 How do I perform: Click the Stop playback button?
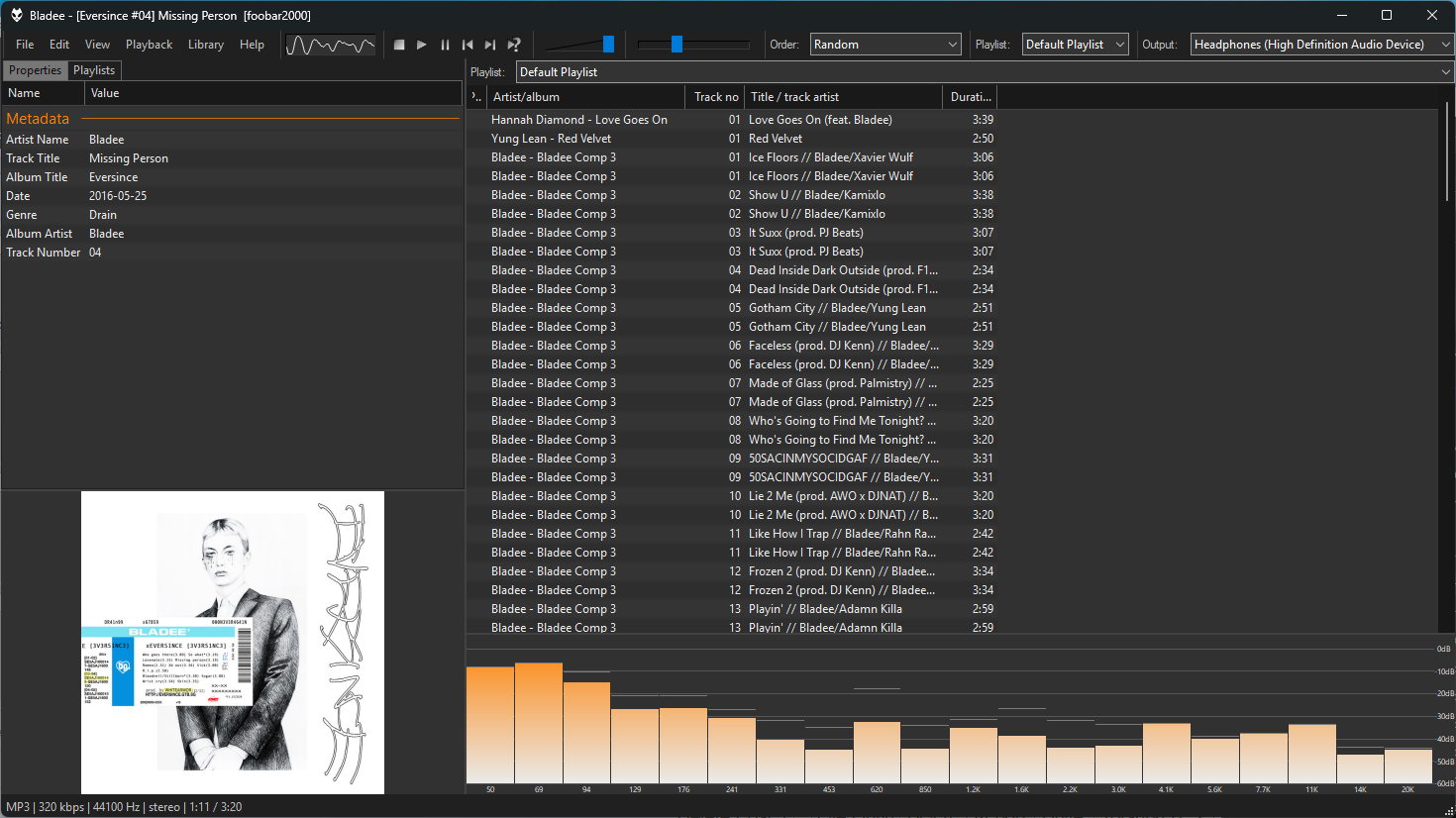(399, 45)
